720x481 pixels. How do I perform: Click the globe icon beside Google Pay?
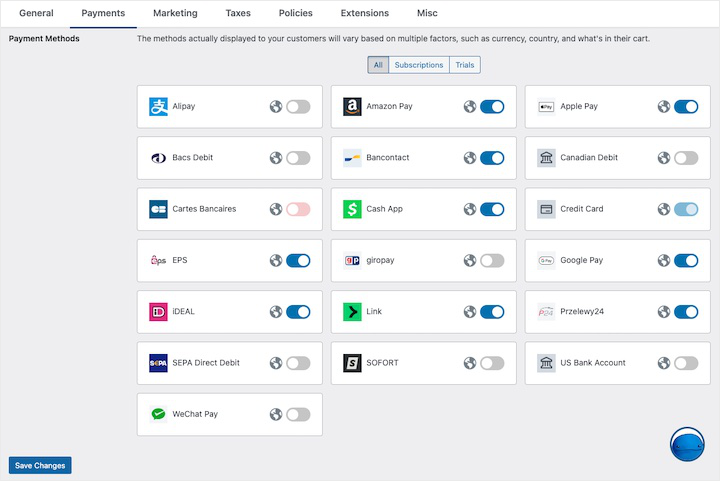pyautogui.click(x=664, y=261)
